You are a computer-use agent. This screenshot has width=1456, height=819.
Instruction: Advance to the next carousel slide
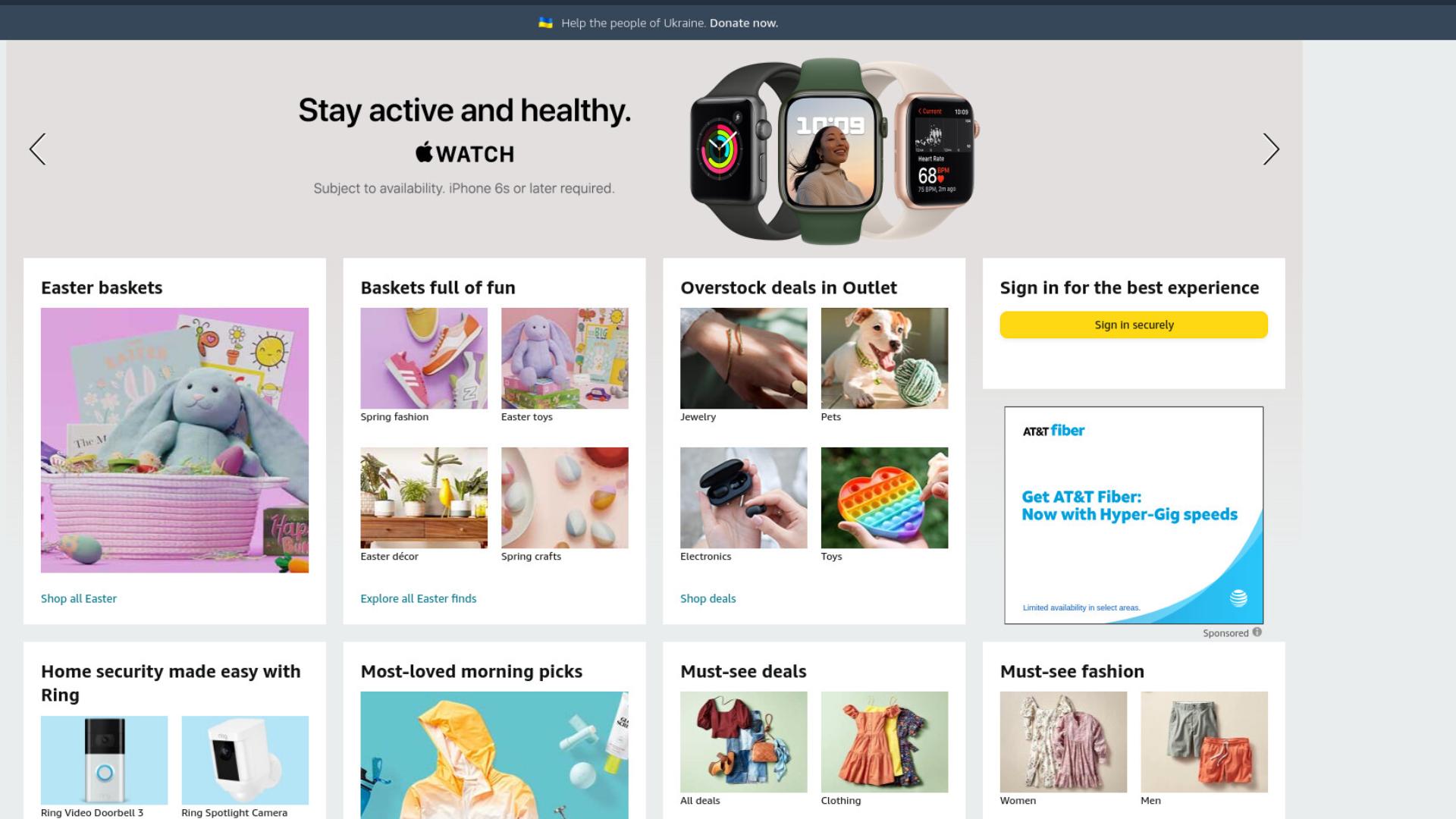pyautogui.click(x=1271, y=149)
